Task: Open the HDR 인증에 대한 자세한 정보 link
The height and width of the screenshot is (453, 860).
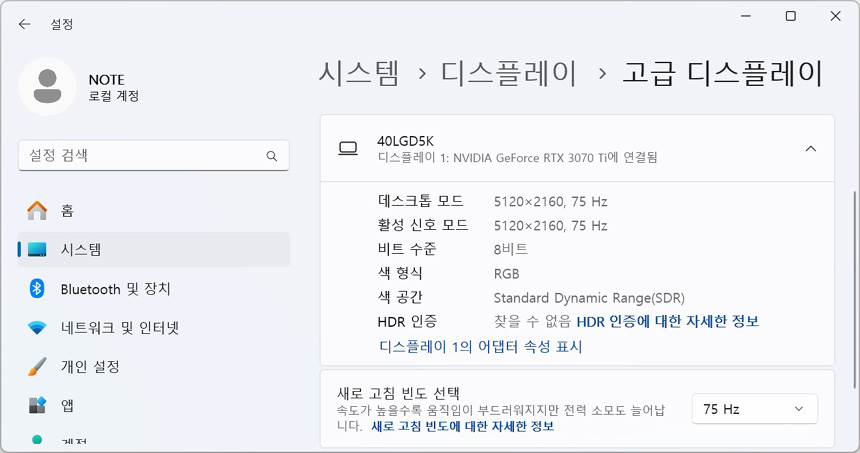Action: click(x=667, y=321)
